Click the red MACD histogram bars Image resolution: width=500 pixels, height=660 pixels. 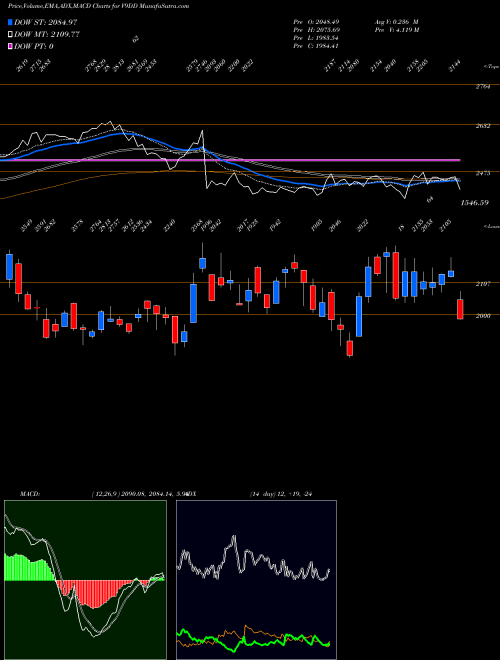(x=97, y=593)
